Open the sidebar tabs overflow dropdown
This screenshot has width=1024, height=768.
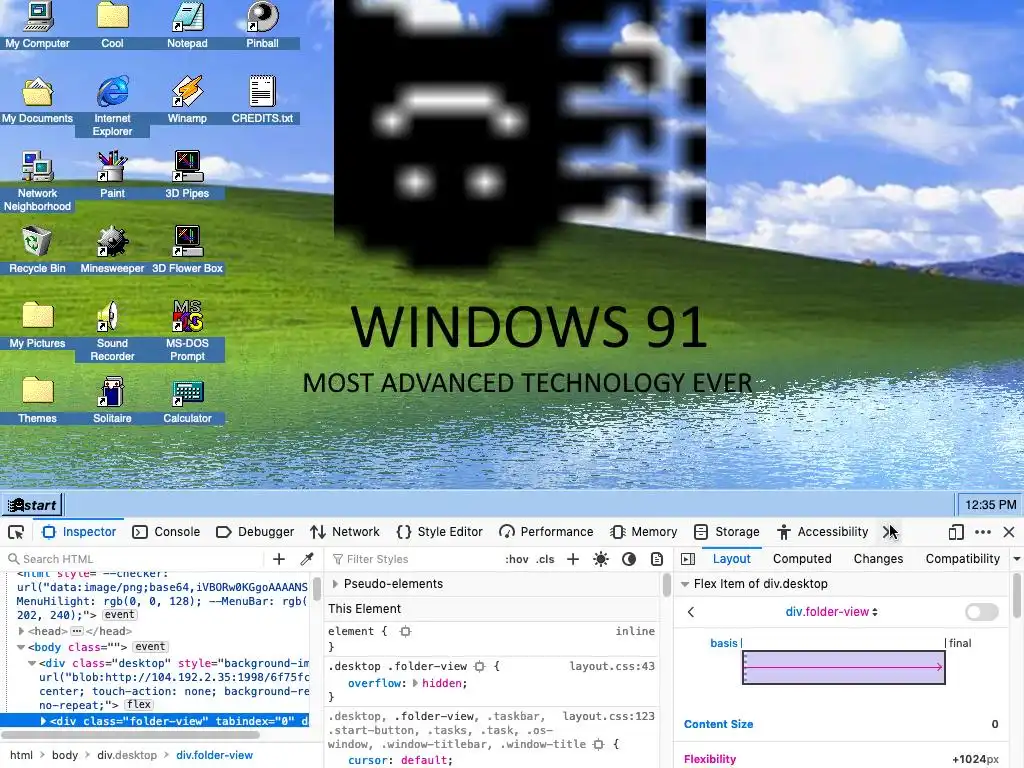[x=1017, y=559]
